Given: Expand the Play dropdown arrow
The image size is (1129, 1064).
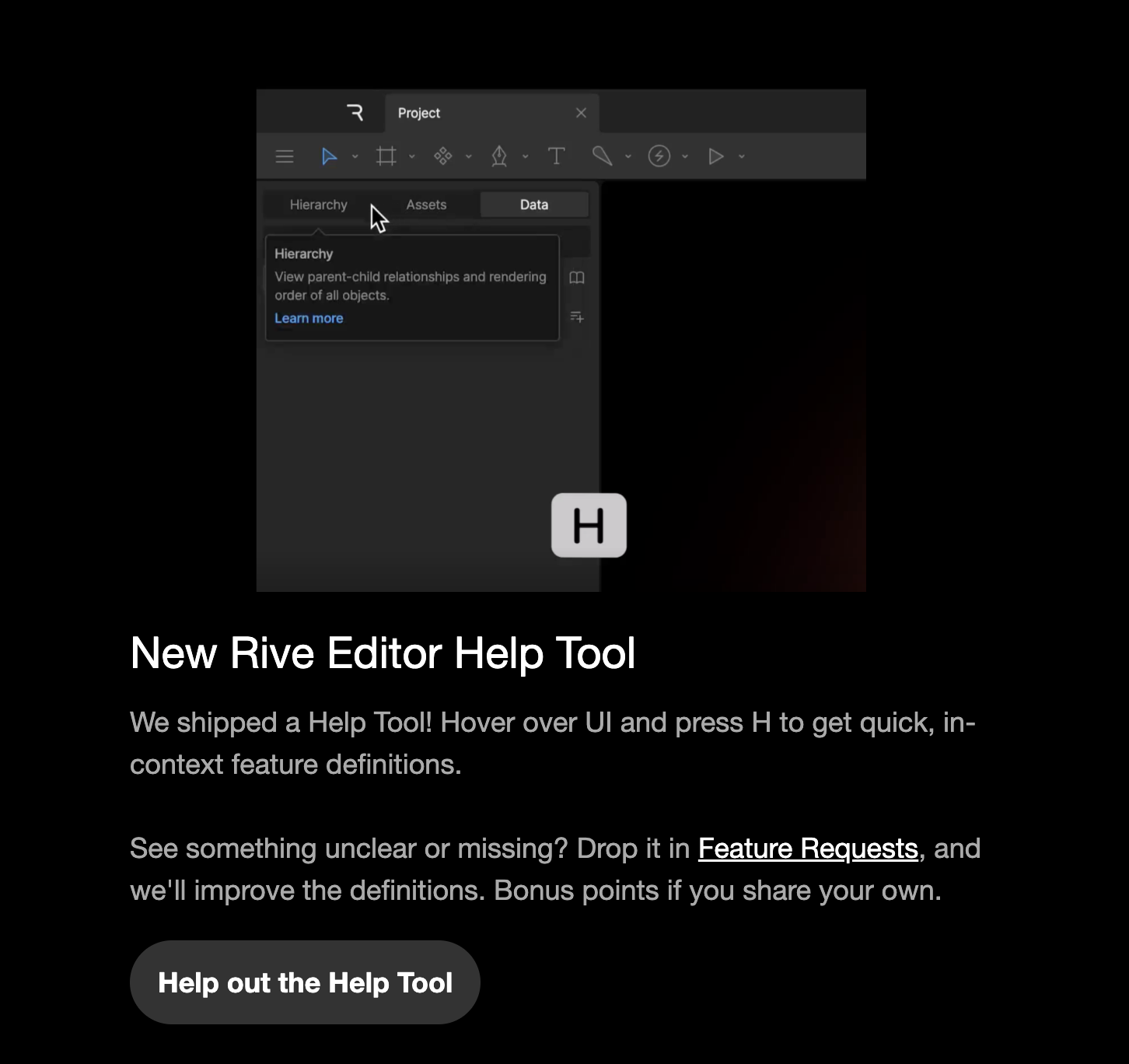Looking at the screenshot, I should coord(742,156).
